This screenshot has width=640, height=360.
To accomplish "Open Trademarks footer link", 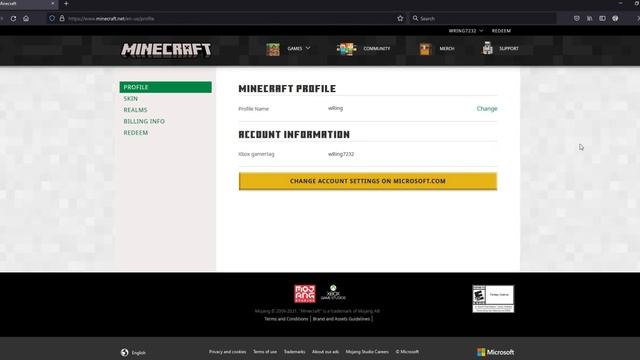I will coord(294,351).
